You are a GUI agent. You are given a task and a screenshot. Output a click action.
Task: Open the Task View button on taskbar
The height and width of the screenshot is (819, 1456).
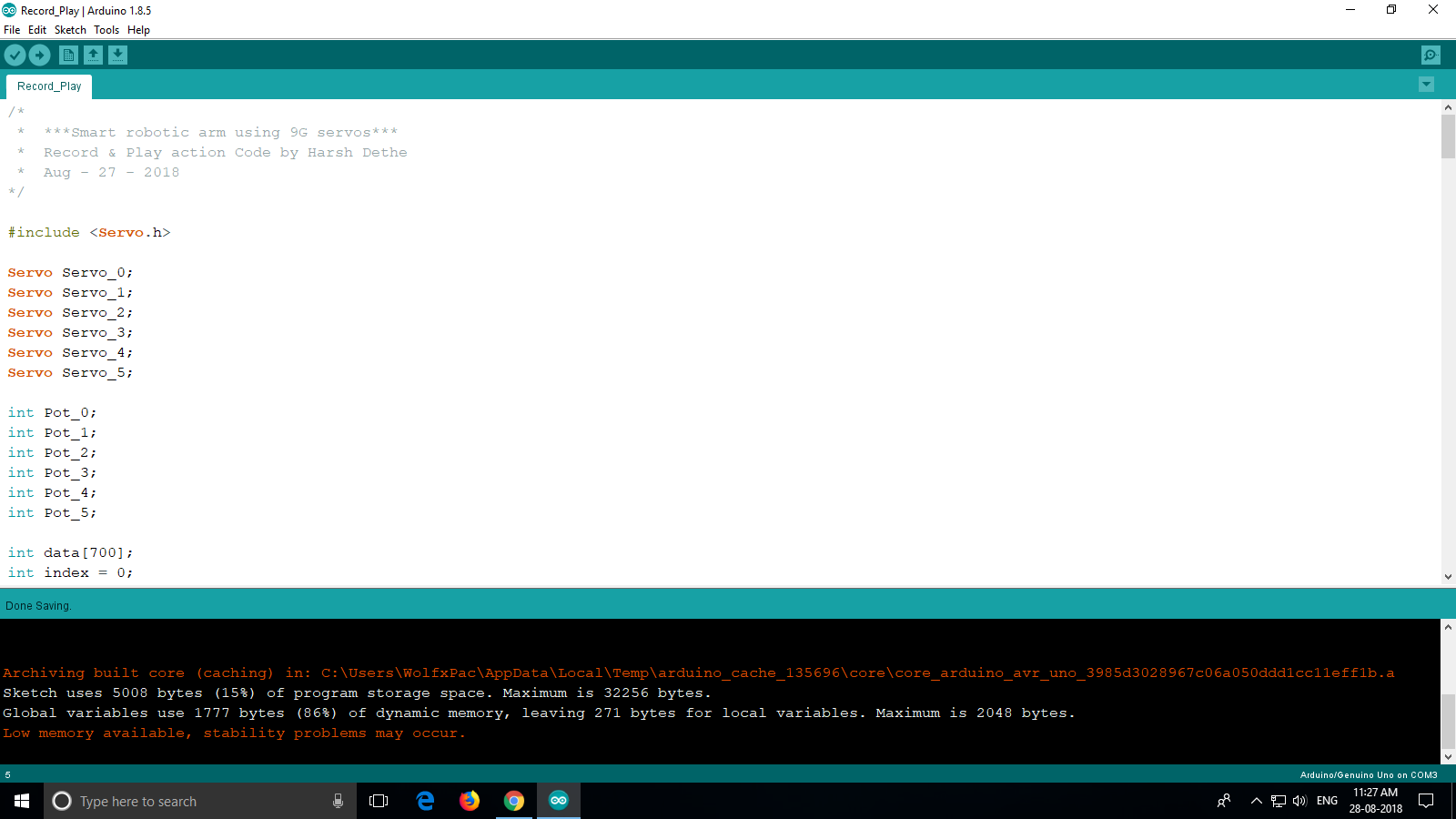coord(379,801)
